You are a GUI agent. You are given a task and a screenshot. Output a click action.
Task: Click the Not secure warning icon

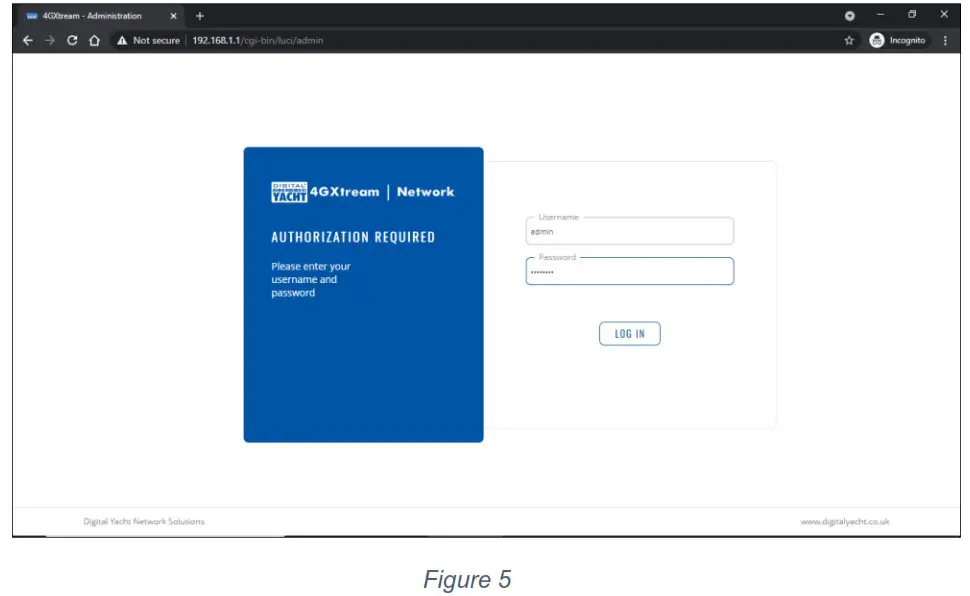122,40
